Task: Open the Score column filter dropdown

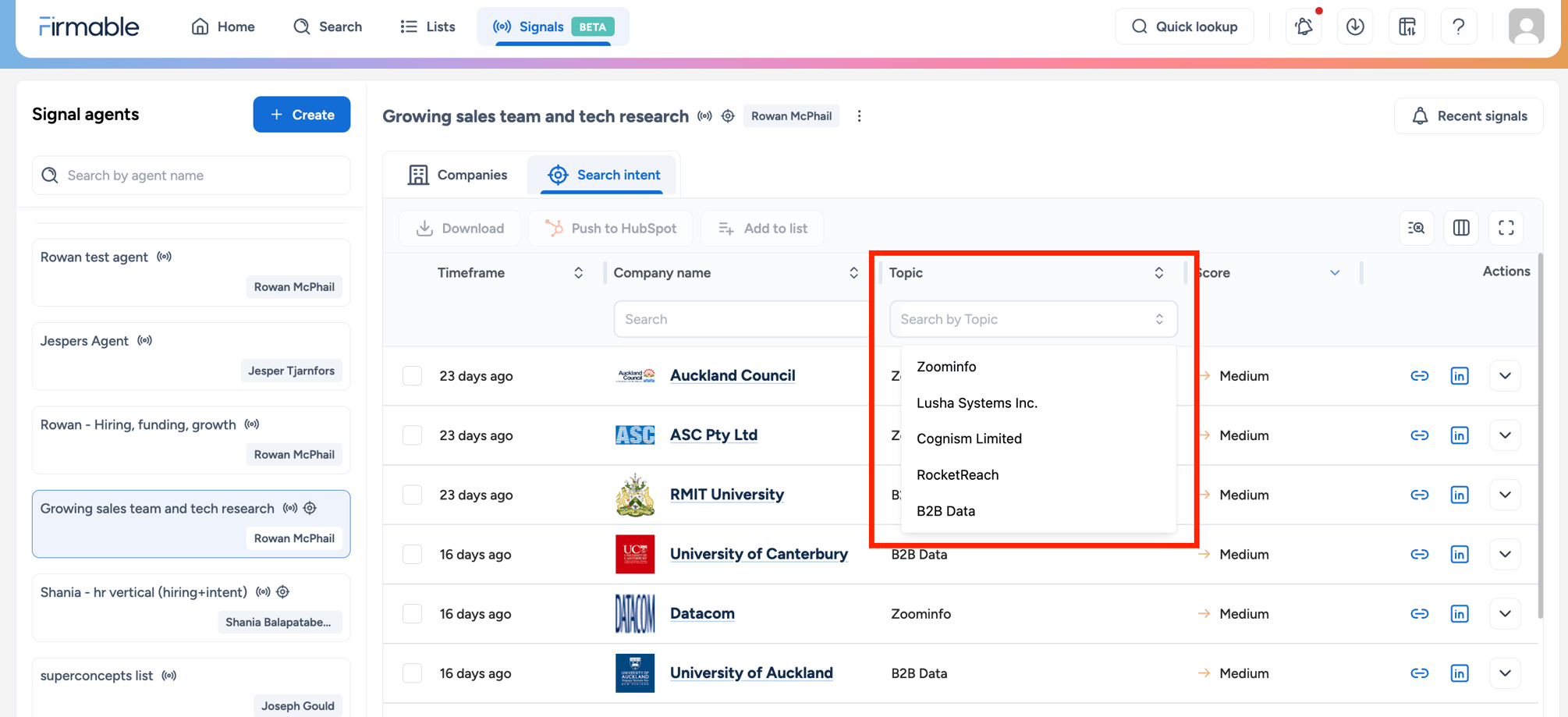Action: point(1335,273)
